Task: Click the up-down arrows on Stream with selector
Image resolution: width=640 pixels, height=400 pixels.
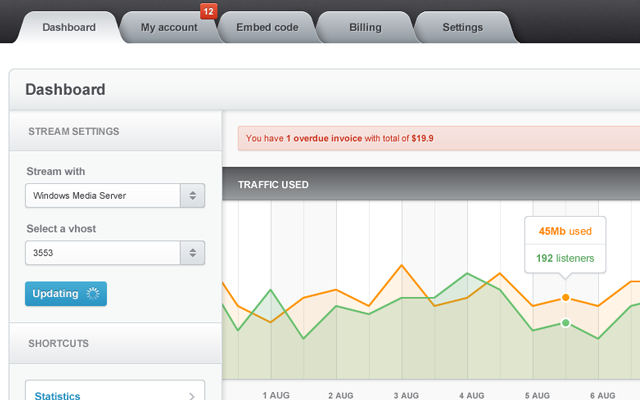Action: click(193, 195)
